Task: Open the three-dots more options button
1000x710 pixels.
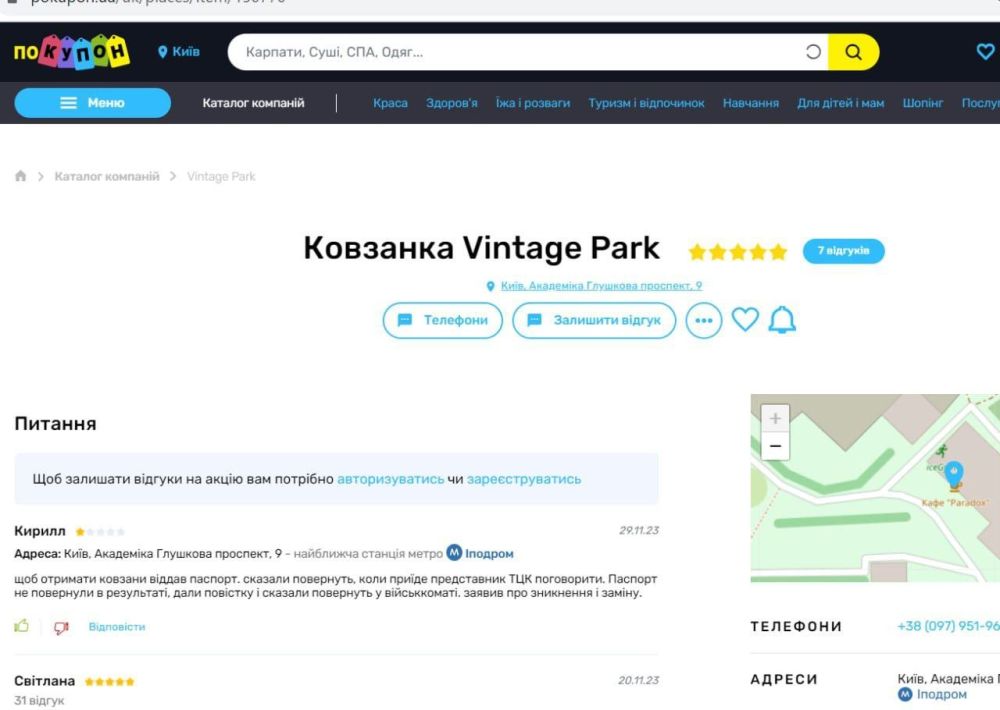Action: point(704,320)
